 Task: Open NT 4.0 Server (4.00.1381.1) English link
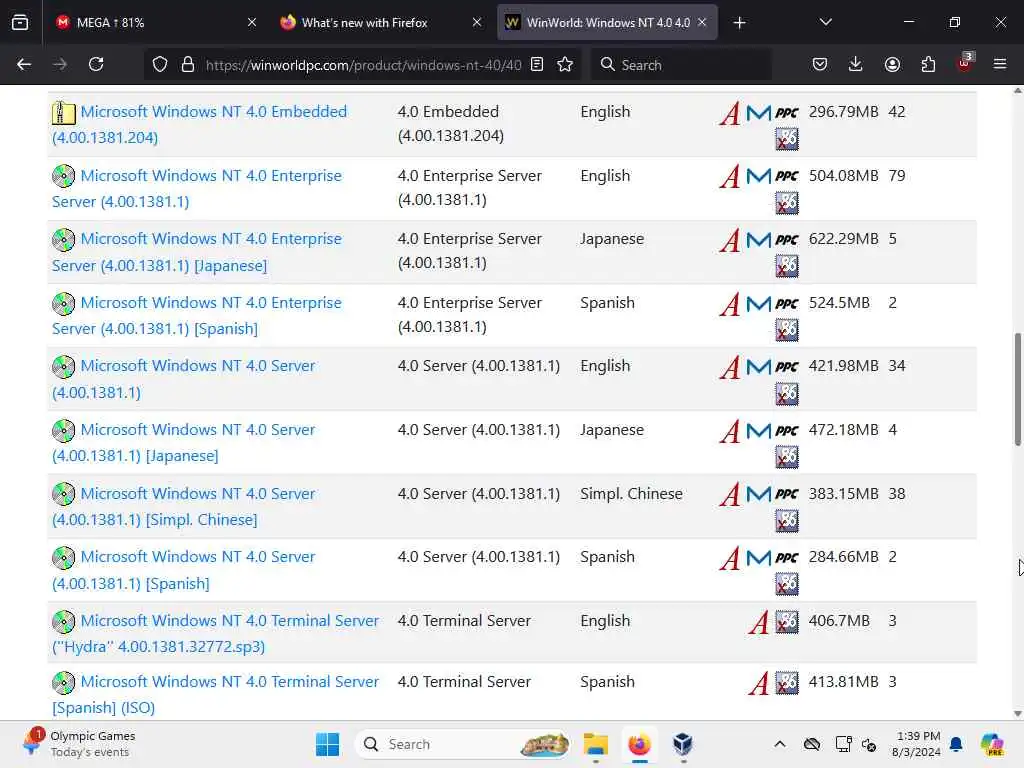184,379
